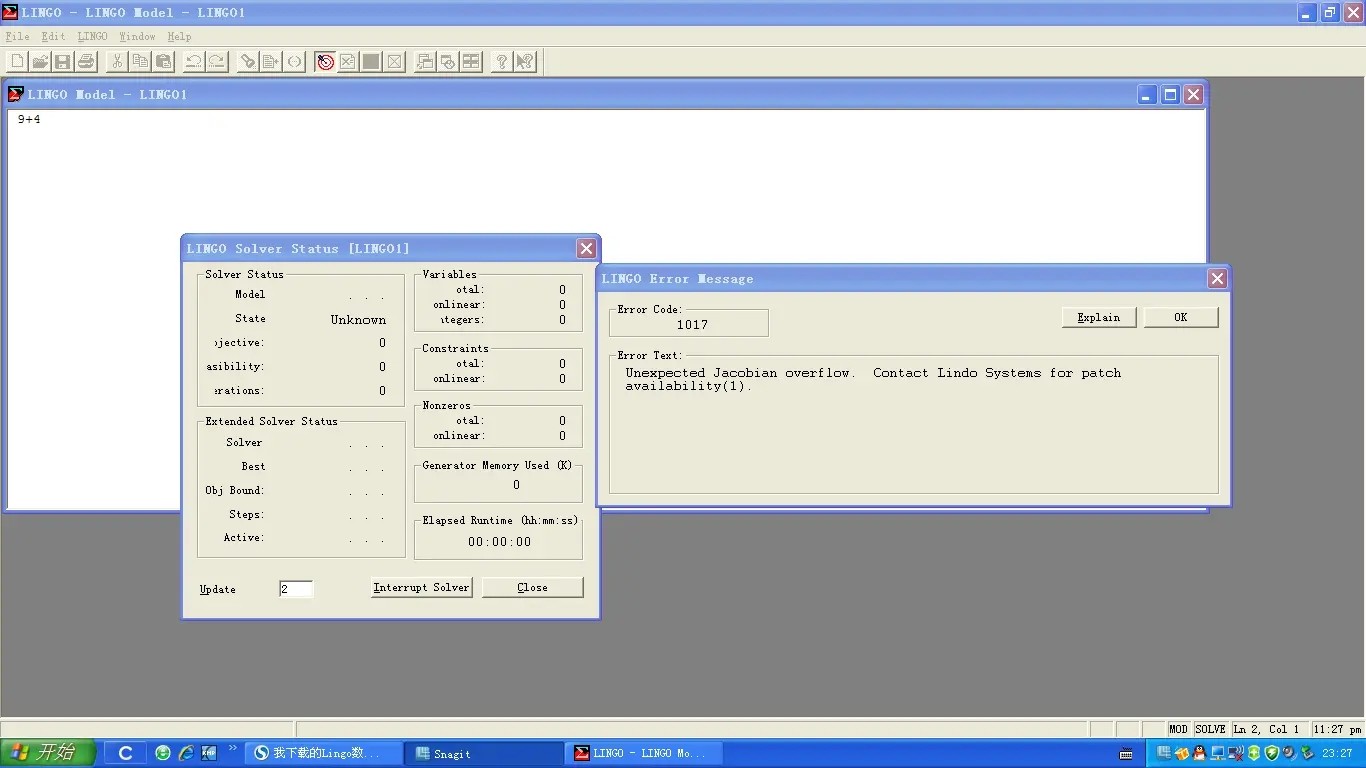The width and height of the screenshot is (1366, 768).
Task: Switch to the Snagit taskbar button
Action: (x=485, y=754)
